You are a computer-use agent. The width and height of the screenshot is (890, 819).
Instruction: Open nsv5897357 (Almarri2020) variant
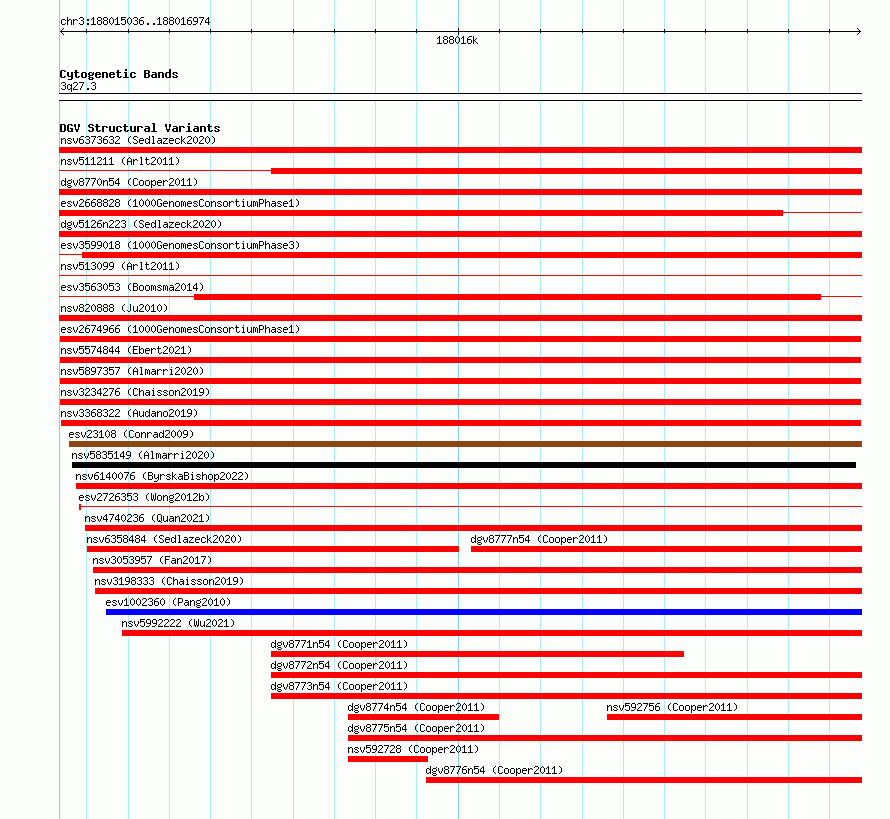coord(132,371)
